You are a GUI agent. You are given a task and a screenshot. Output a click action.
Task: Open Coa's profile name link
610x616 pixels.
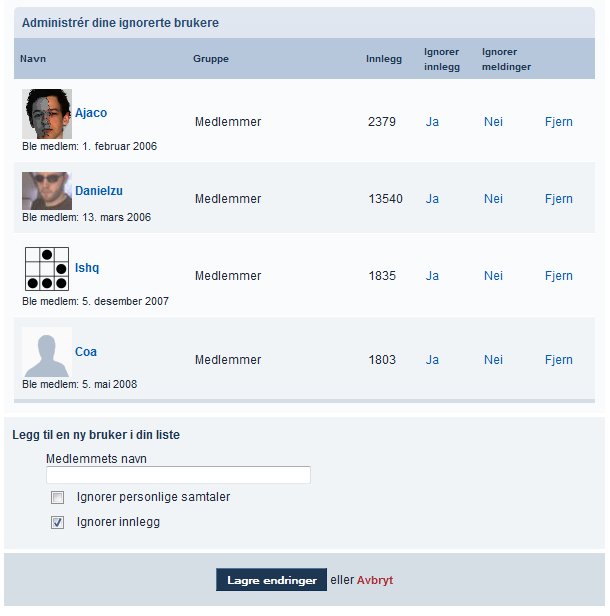click(86, 352)
